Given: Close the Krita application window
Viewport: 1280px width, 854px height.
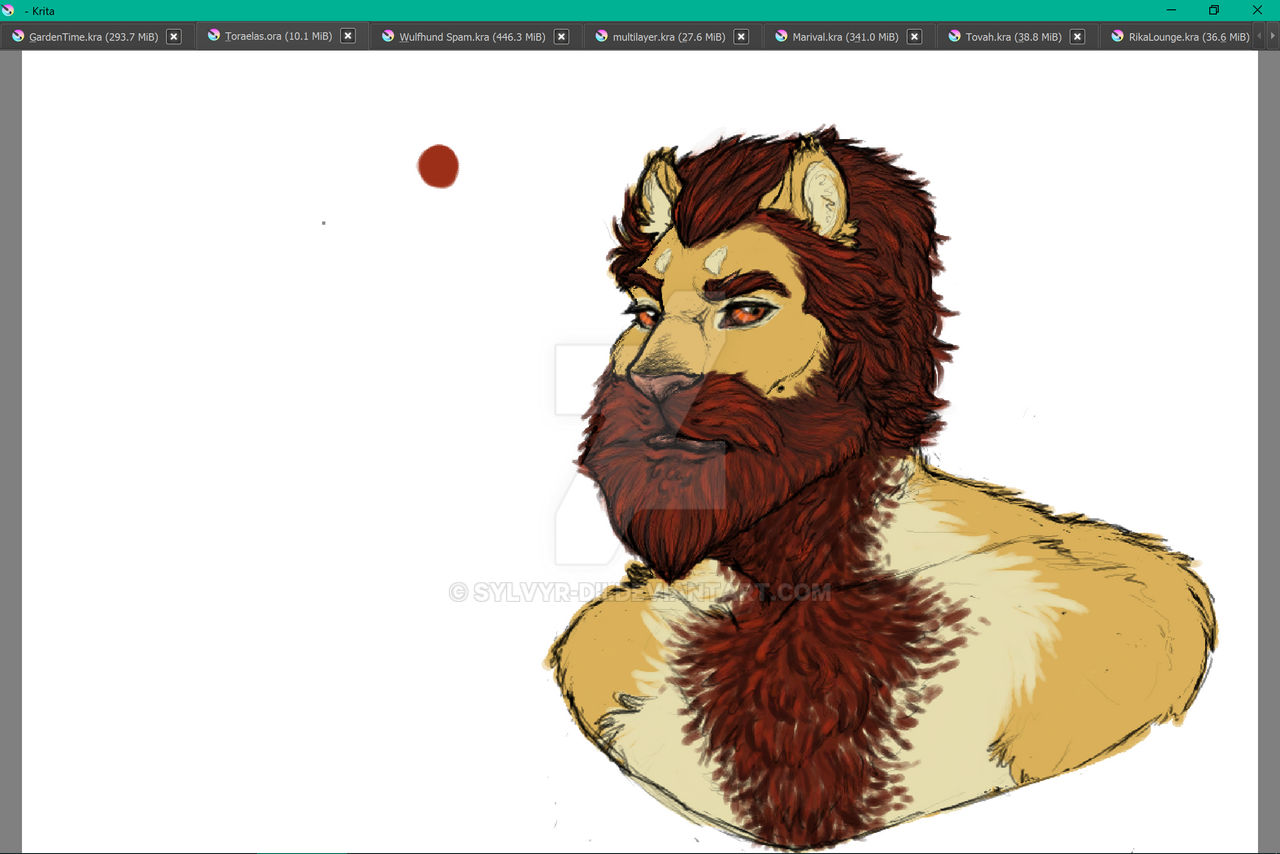Looking at the screenshot, I should point(1257,10).
